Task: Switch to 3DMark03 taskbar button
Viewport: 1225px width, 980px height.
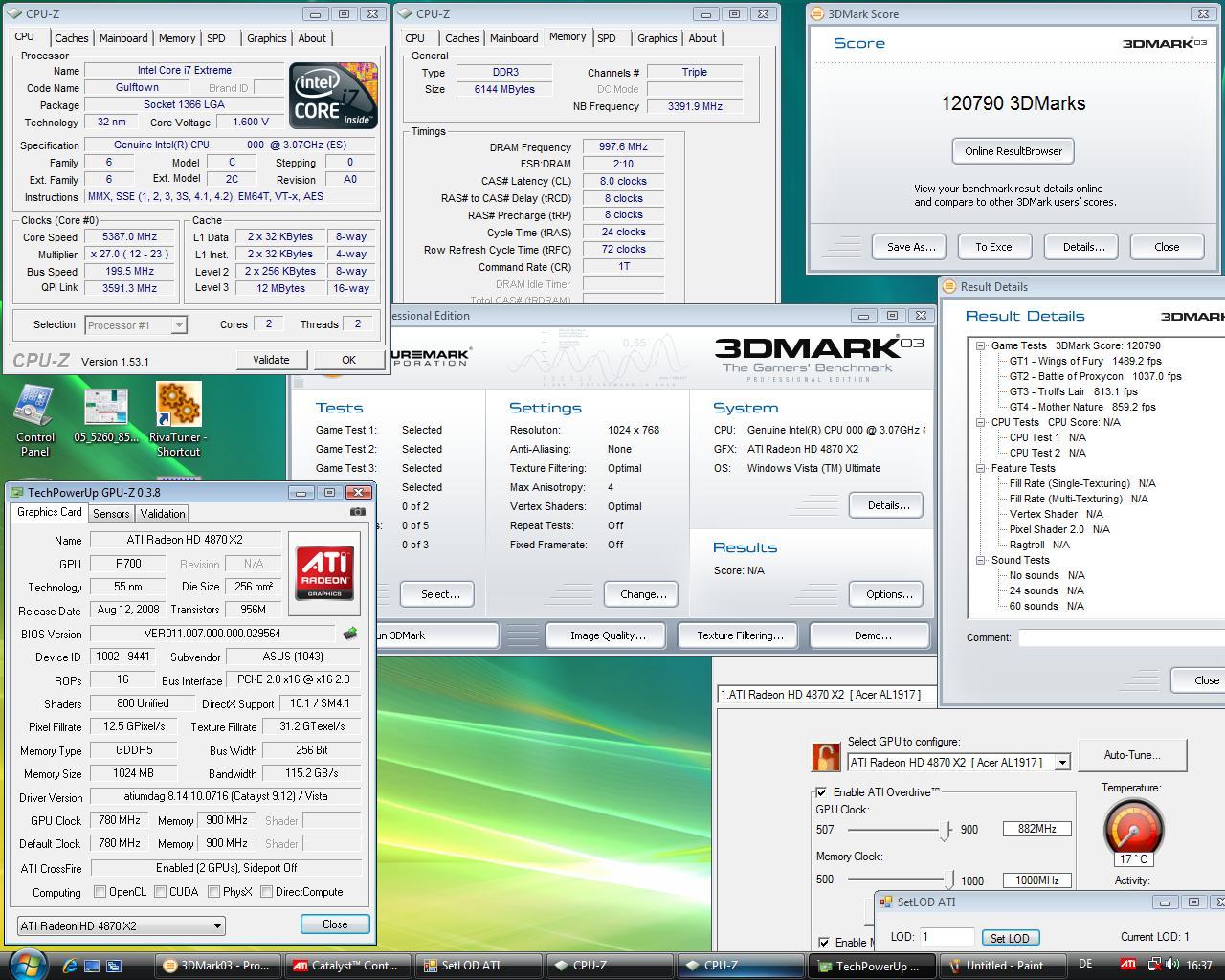Action: click(x=218, y=966)
